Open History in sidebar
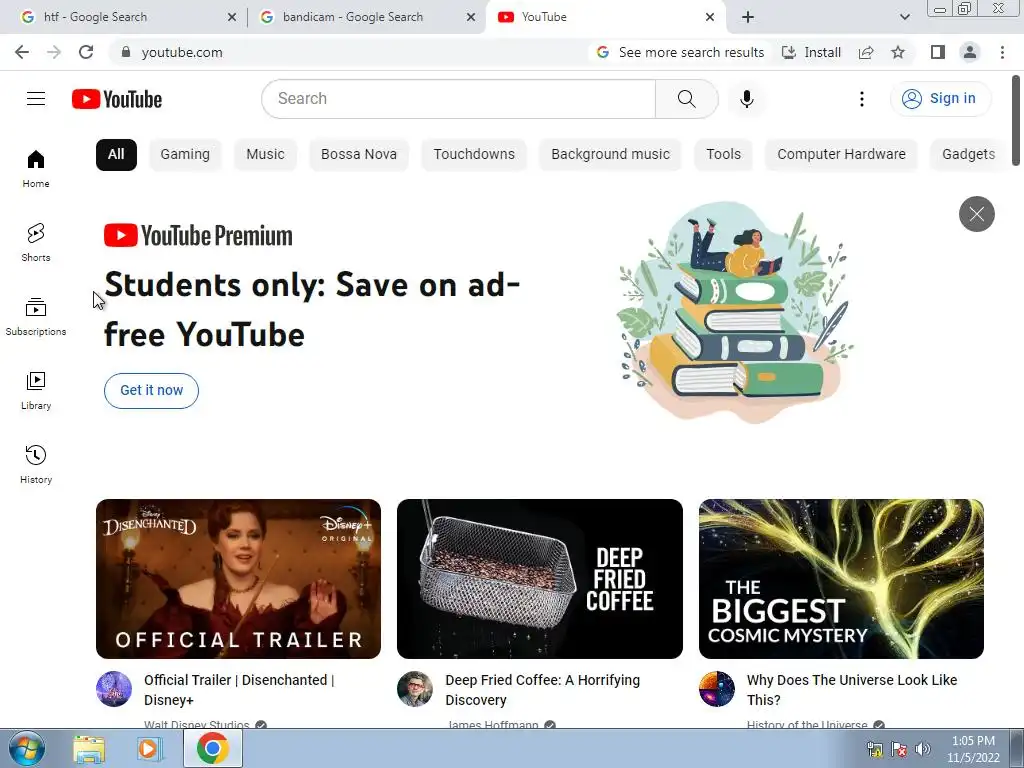 click(x=36, y=464)
